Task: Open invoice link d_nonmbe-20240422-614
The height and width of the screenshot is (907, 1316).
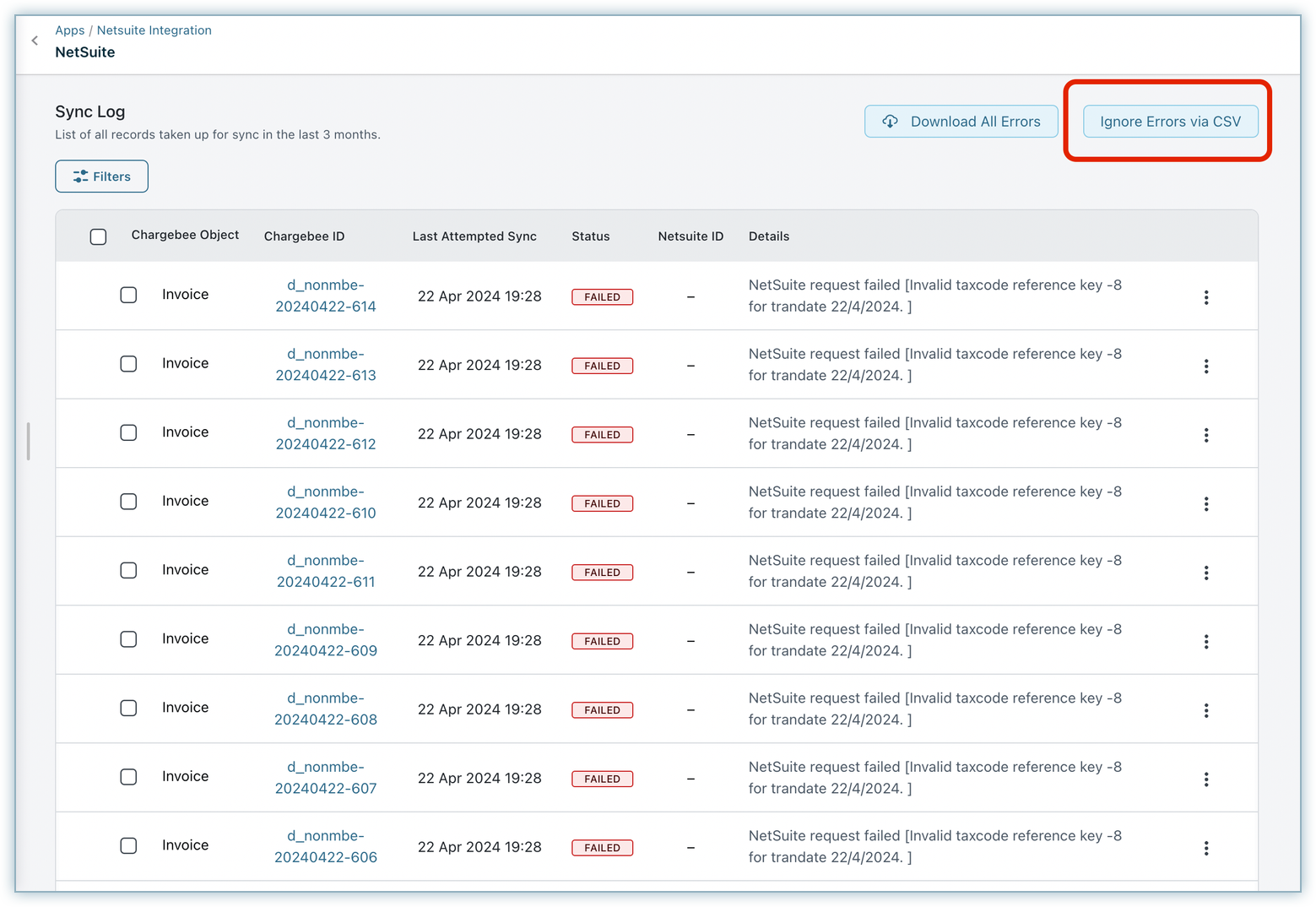Action: [x=326, y=296]
